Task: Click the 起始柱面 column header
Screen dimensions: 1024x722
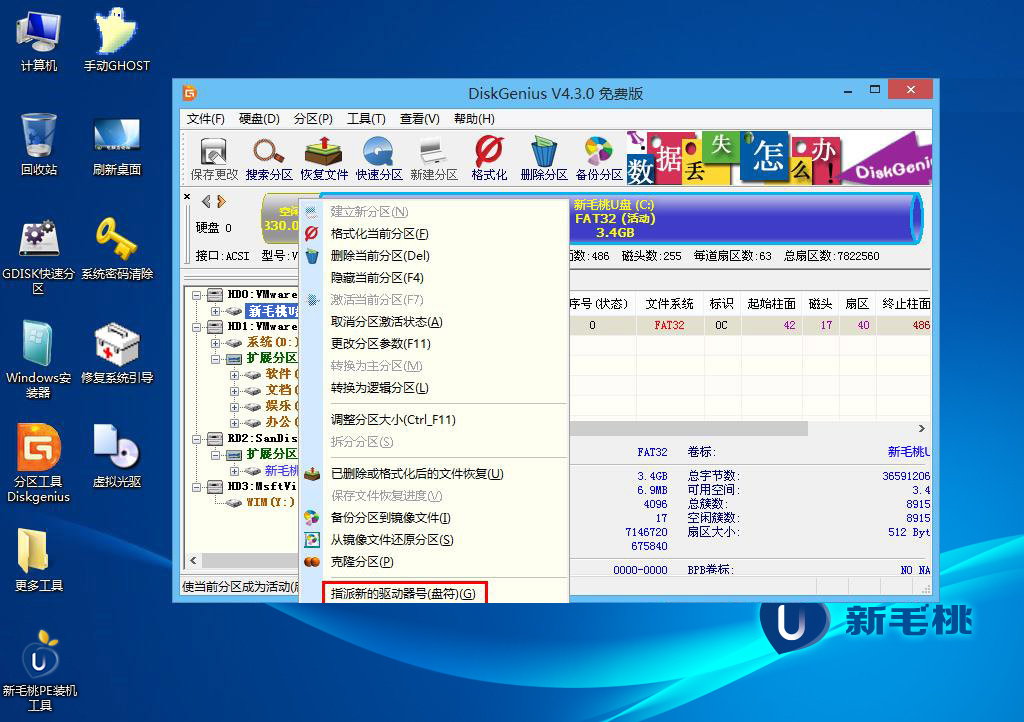Action: coord(771,304)
